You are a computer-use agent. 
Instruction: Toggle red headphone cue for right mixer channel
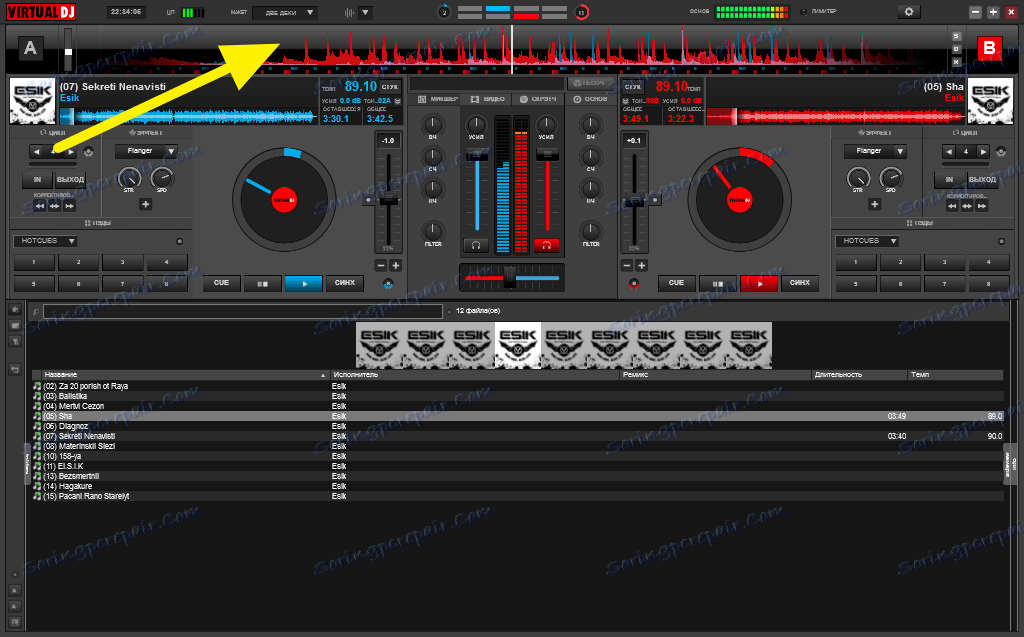547,246
